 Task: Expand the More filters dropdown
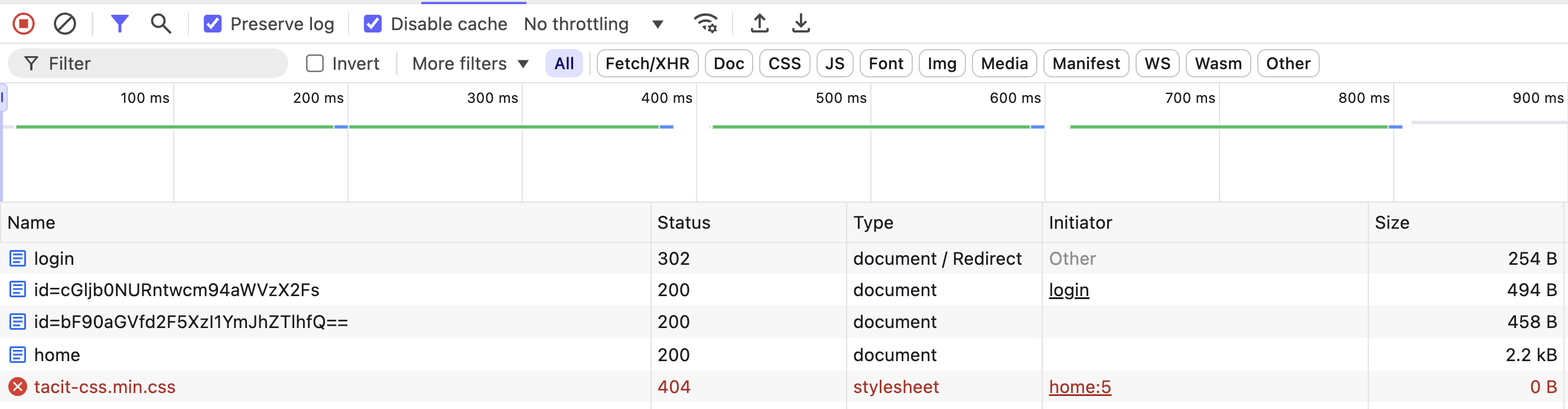click(x=470, y=63)
